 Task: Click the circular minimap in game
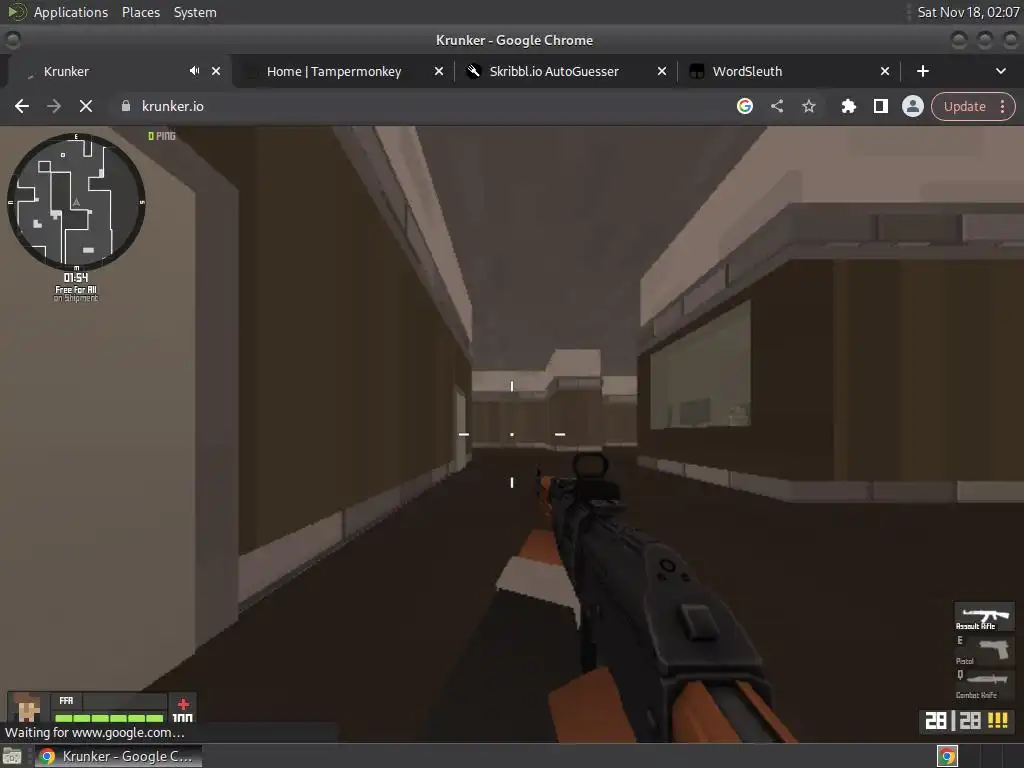[76, 201]
